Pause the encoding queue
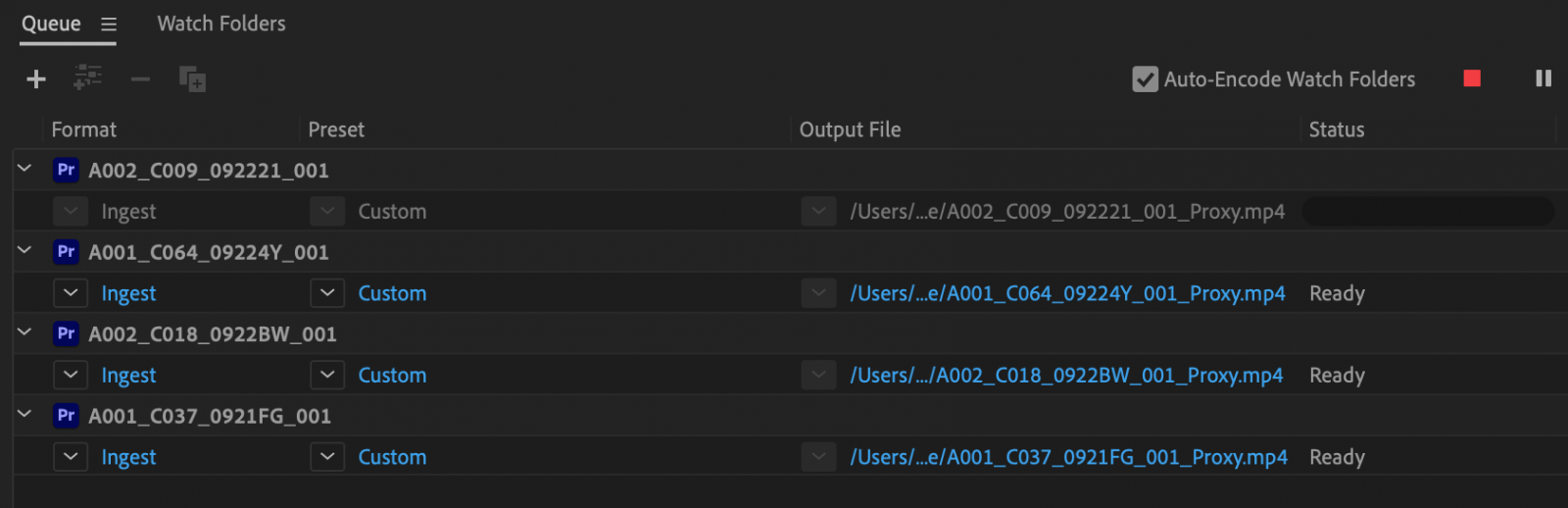Screen dimensions: 1568x508 [1543, 78]
